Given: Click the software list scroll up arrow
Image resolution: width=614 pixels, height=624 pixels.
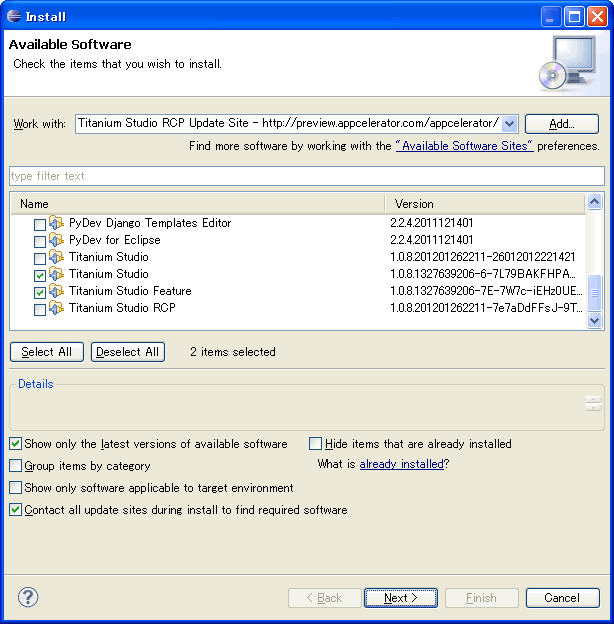Looking at the screenshot, I should click(595, 202).
